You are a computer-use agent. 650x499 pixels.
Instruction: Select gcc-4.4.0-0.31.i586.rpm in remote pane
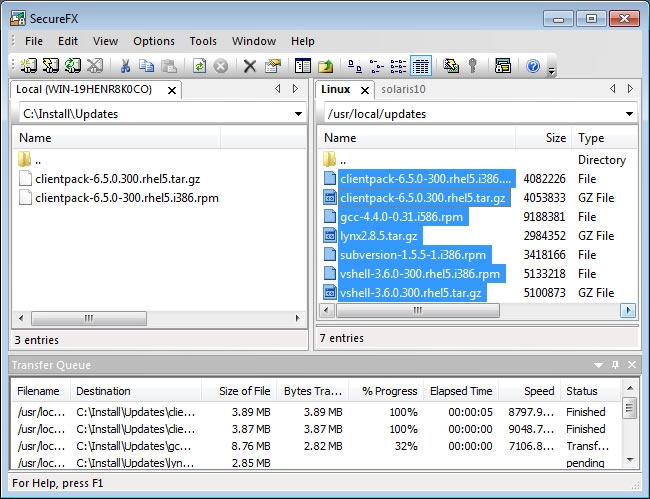(401, 217)
